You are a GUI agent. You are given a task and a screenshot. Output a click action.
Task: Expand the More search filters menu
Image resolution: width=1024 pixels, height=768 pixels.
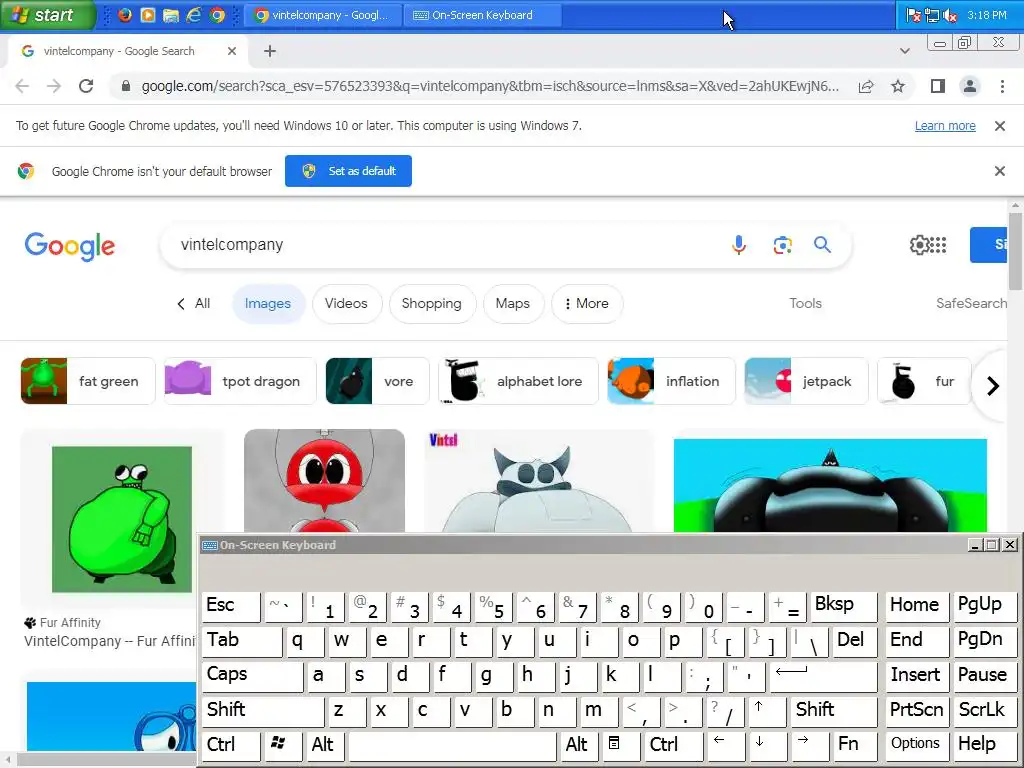pyautogui.click(x=587, y=304)
